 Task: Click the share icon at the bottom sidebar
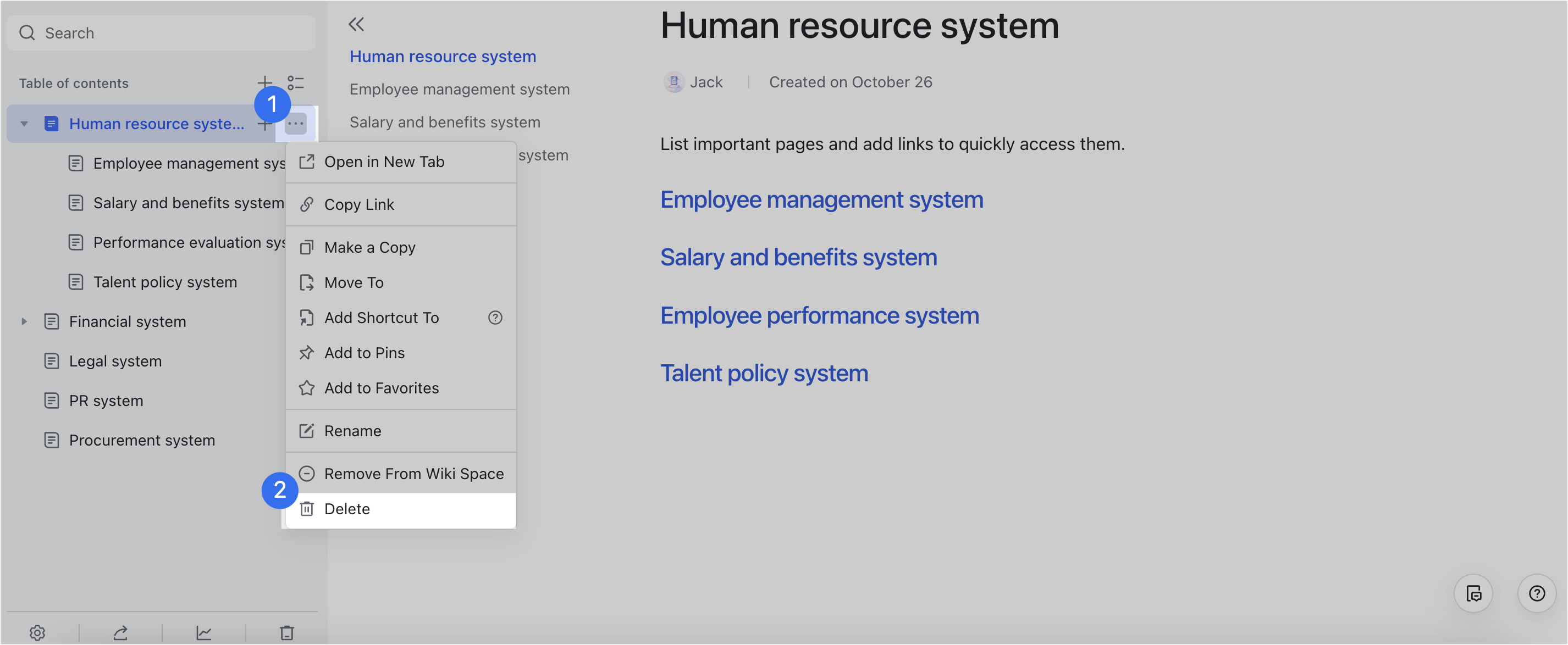121,632
